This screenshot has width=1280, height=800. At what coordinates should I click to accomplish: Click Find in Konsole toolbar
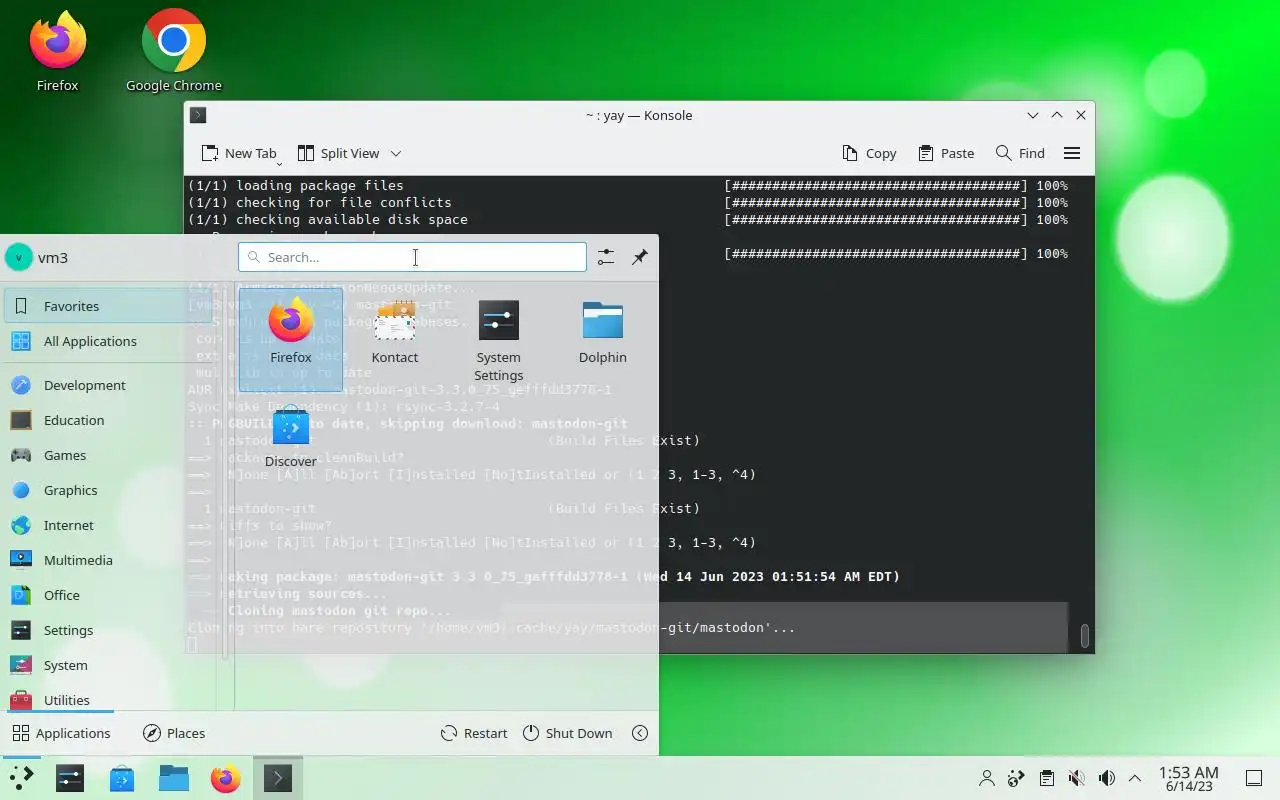[x=1020, y=153]
